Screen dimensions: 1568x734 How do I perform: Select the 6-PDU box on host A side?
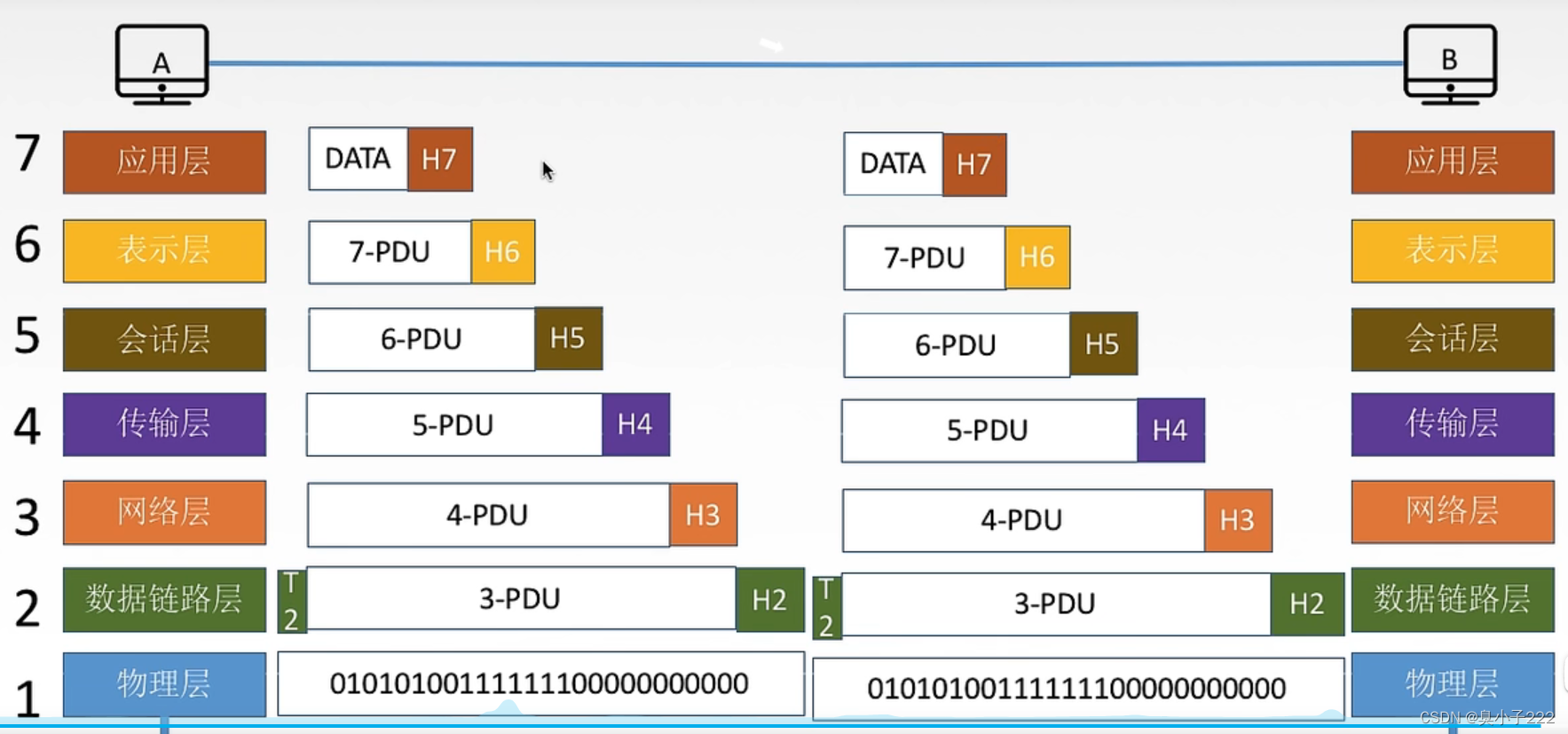click(x=422, y=339)
